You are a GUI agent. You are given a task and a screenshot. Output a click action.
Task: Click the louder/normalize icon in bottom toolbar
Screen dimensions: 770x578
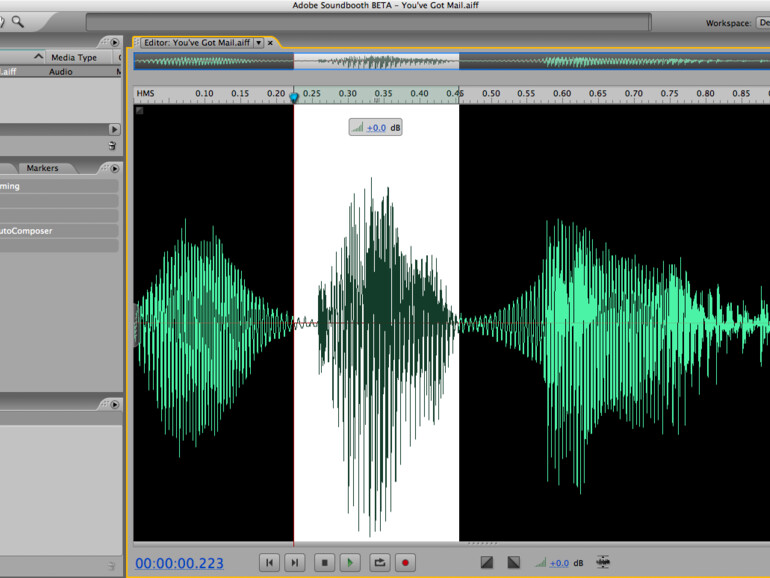[602, 563]
